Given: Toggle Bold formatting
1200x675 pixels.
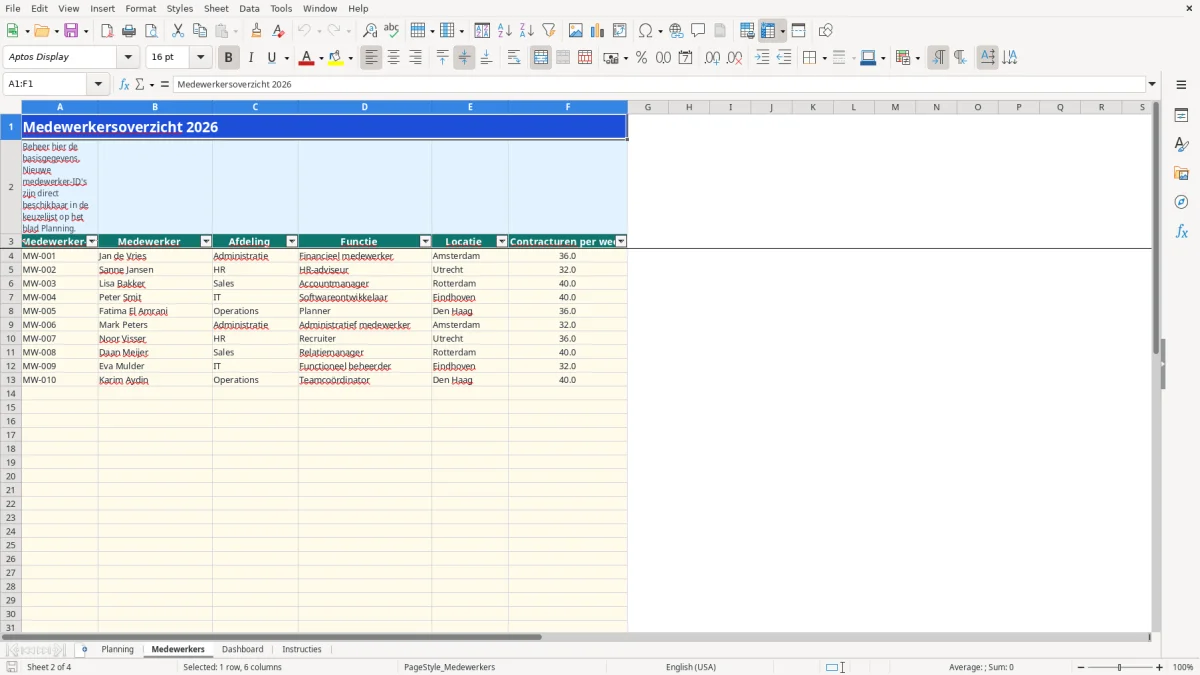Looking at the screenshot, I should click(x=229, y=58).
